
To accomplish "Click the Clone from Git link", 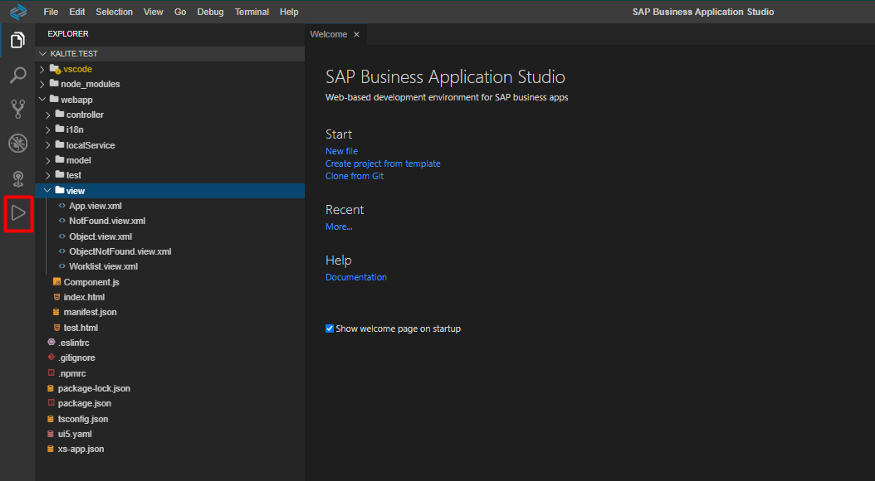I will pyautogui.click(x=354, y=176).
